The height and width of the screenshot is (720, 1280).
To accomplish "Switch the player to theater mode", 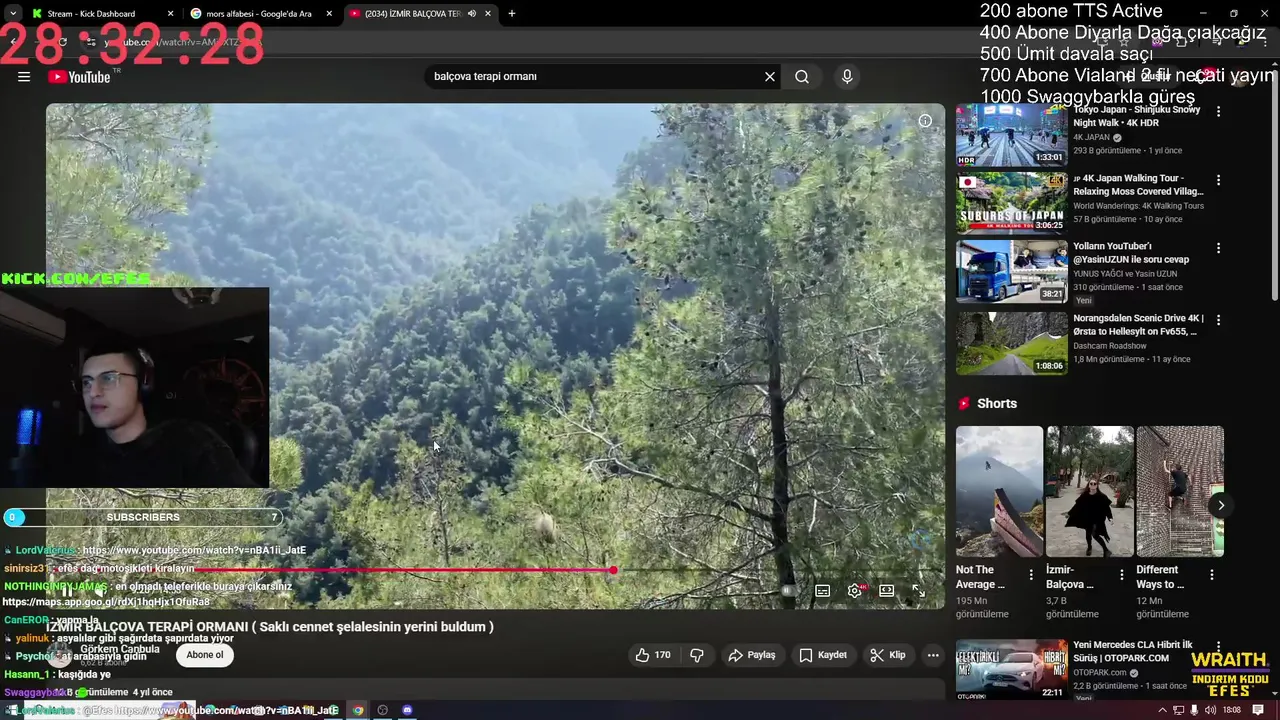I will (886, 591).
